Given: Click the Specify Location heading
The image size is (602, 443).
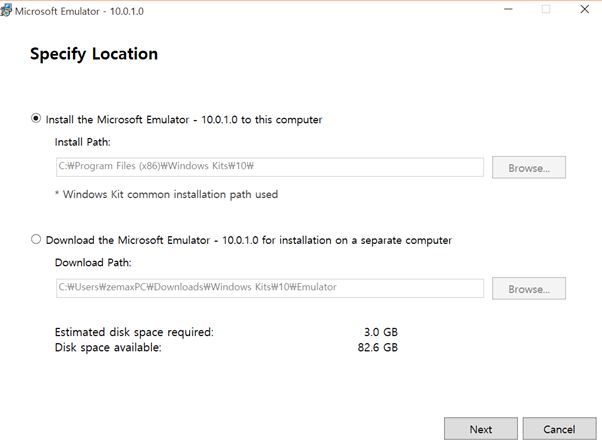Looking at the screenshot, I should 94,54.
